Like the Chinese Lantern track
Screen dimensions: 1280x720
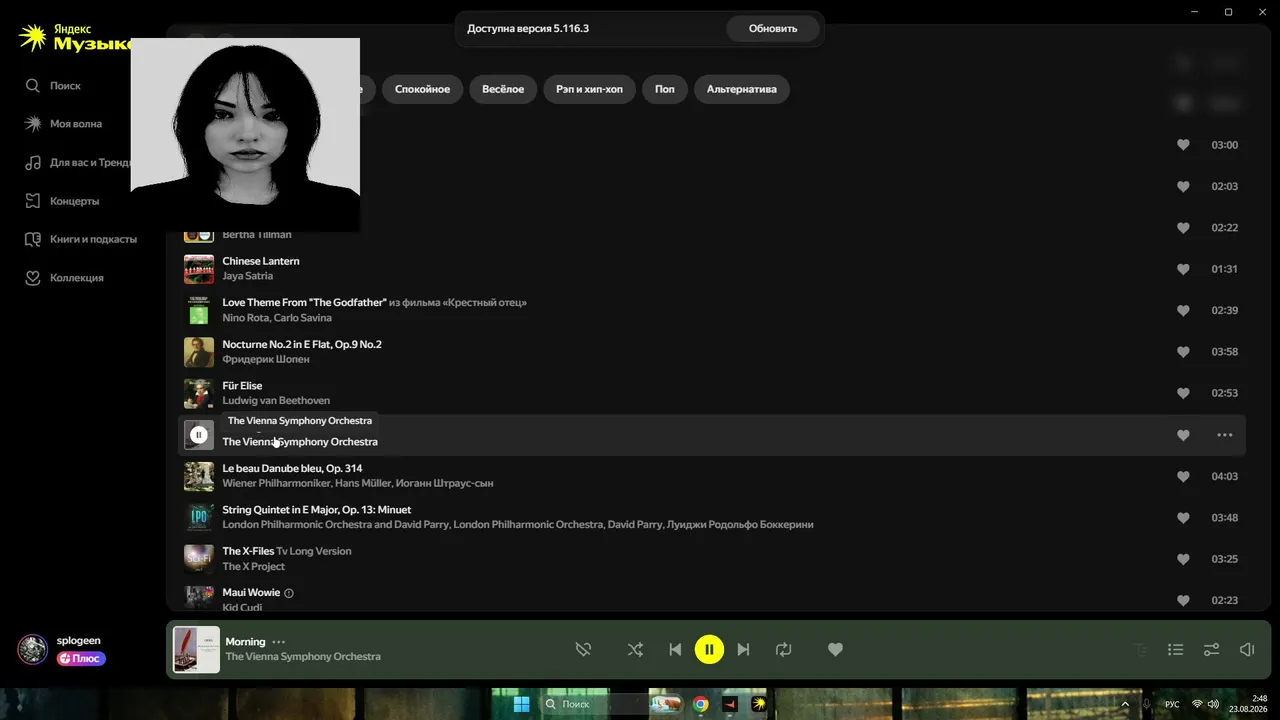(1183, 269)
